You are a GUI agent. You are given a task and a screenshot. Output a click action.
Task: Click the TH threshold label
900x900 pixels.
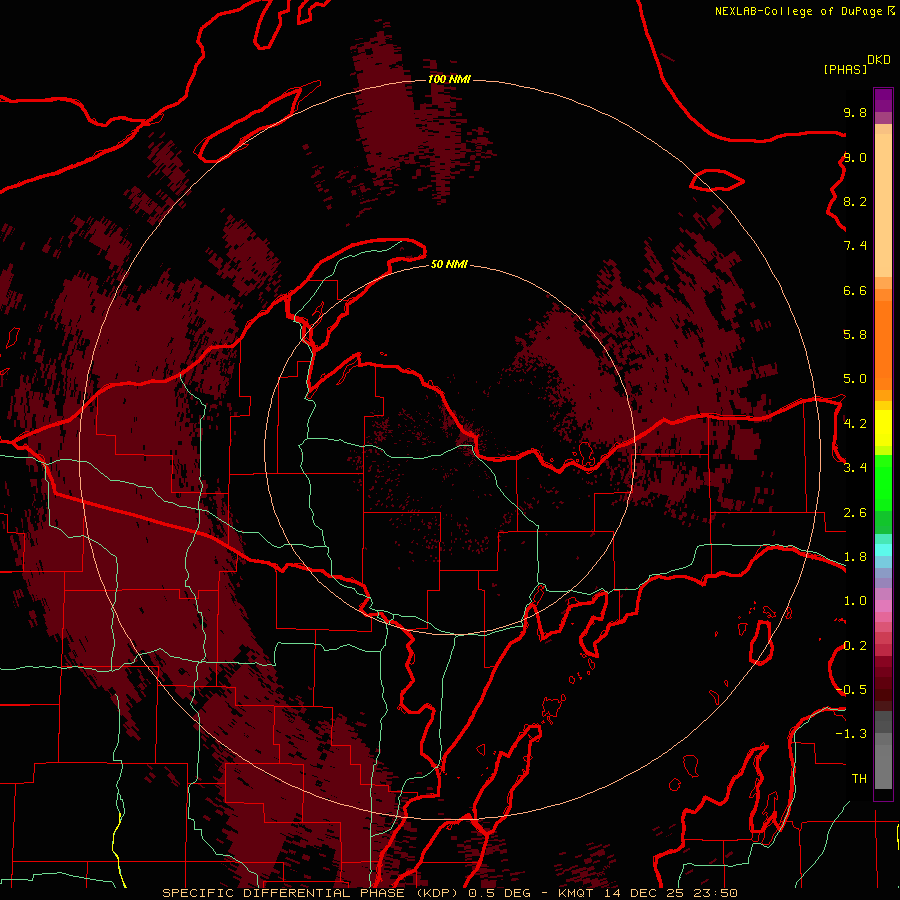859,779
